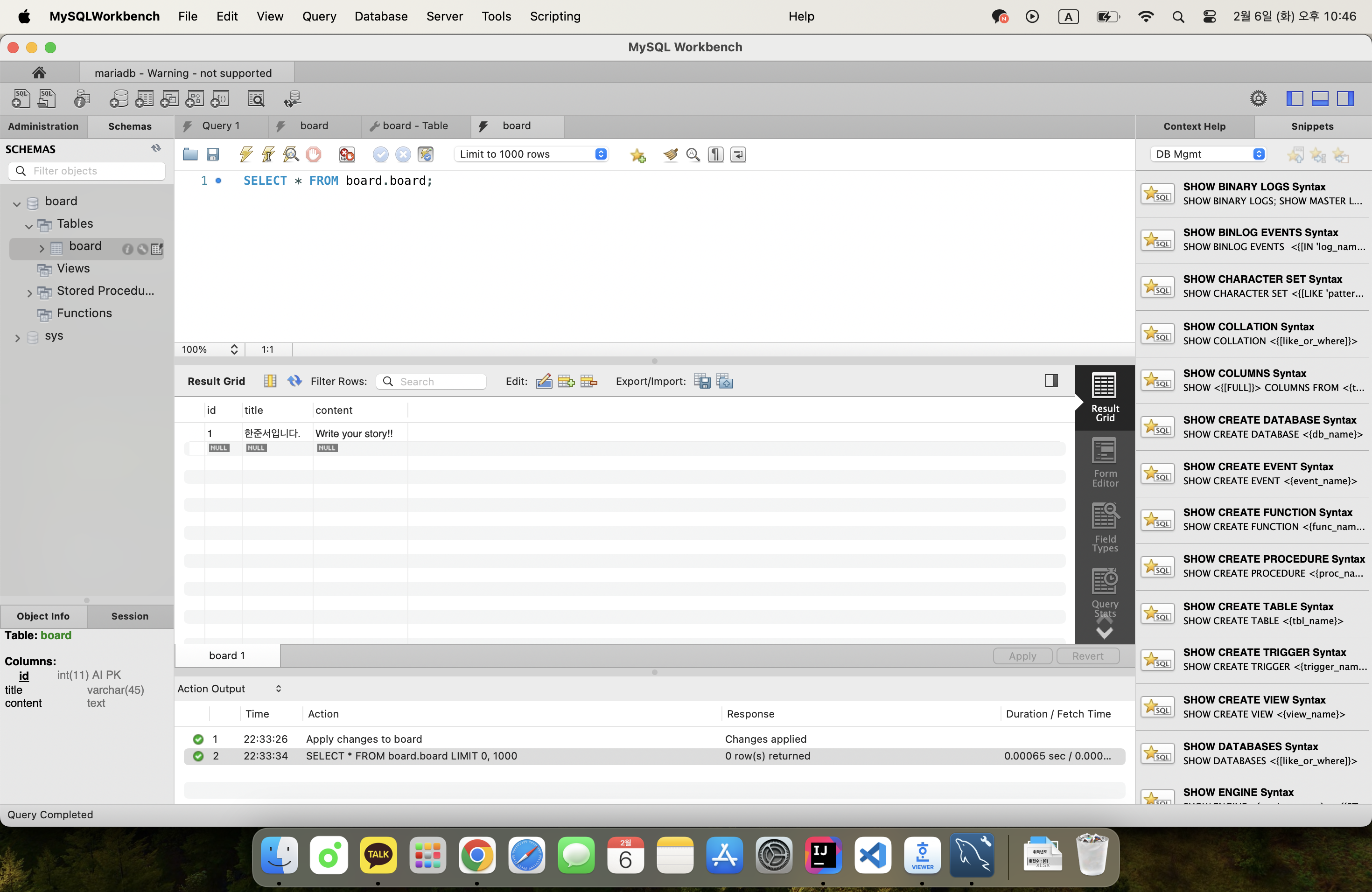
Task: Execute the query with the lightning bolt icon
Action: pyautogui.click(x=245, y=154)
